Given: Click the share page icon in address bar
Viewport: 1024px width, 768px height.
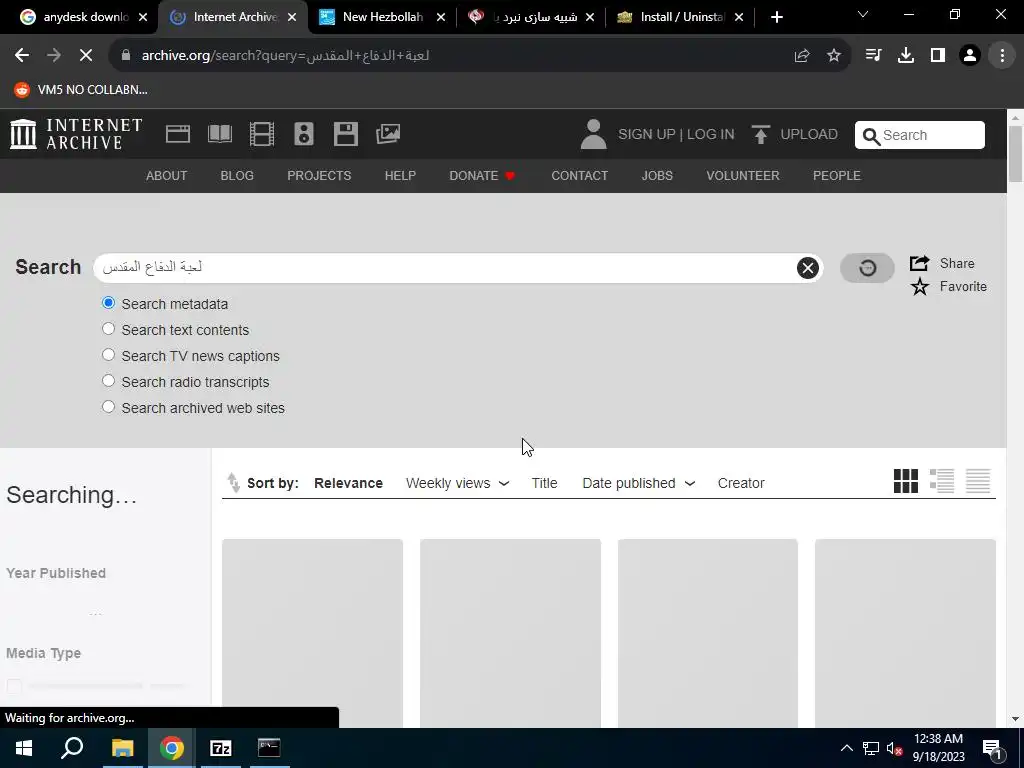Looking at the screenshot, I should click(802, 56).
